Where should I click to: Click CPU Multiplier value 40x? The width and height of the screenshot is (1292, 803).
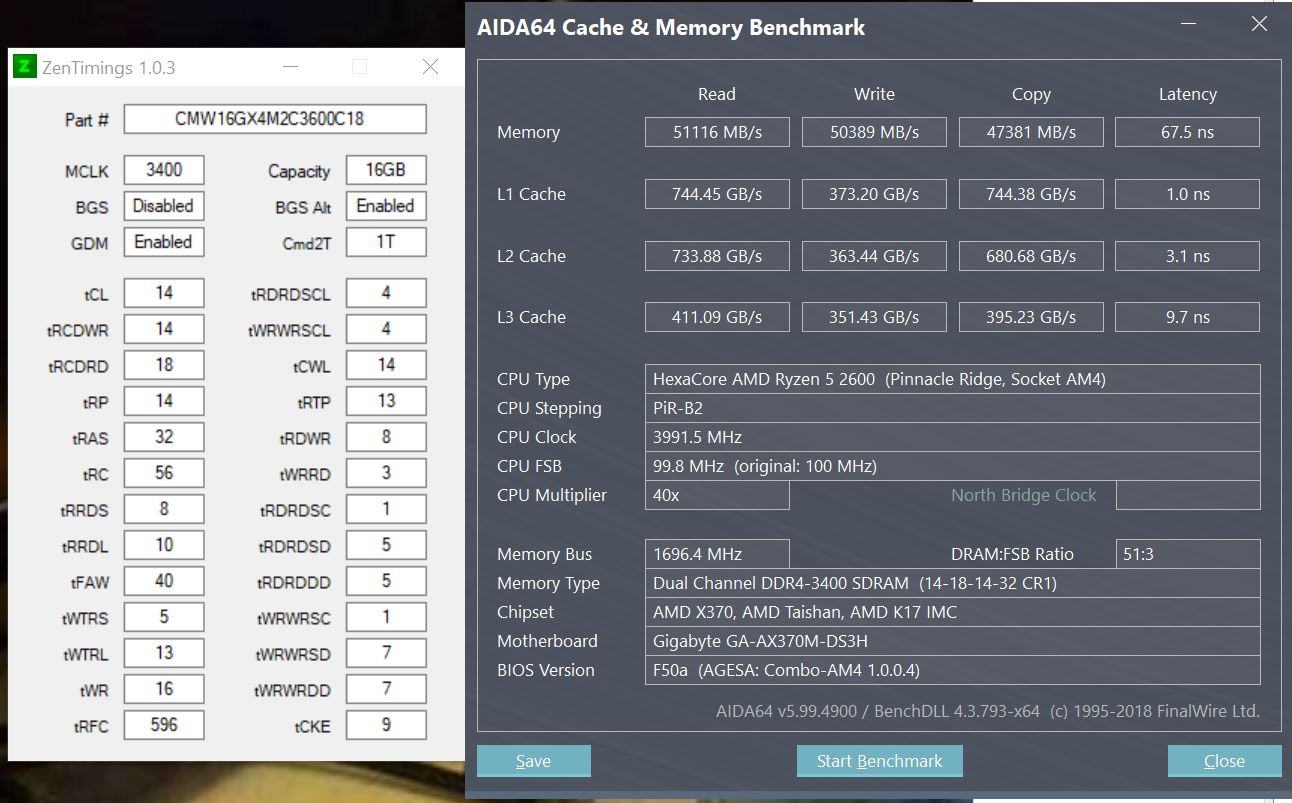tap(717, 495)
